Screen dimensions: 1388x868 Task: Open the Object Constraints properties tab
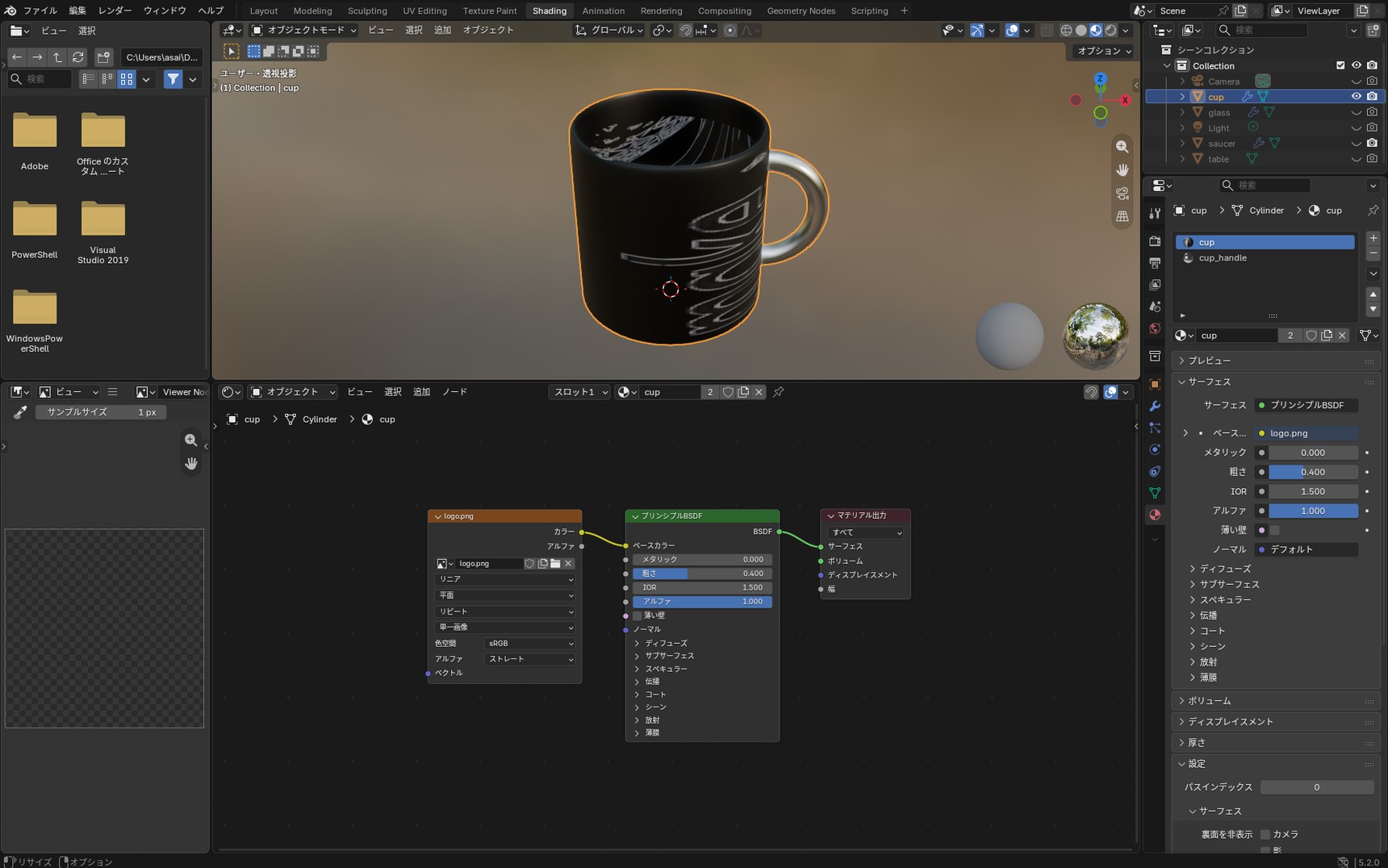(x=1155, y=471)
